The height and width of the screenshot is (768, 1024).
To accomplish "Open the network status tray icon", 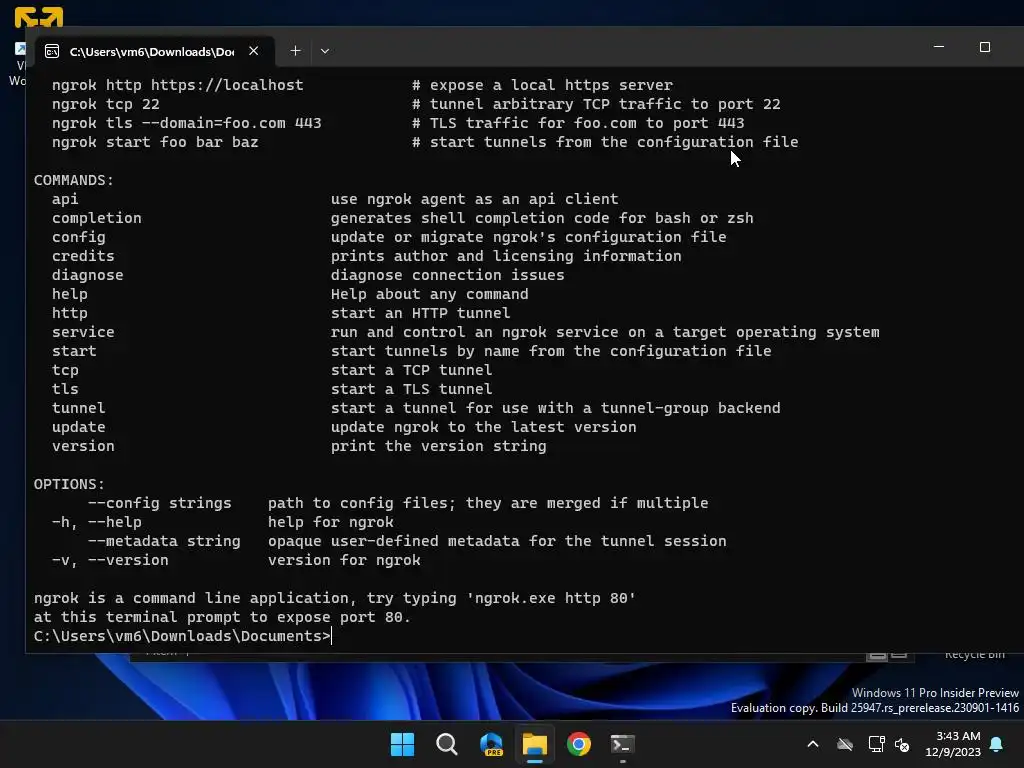I will (876, 744).
